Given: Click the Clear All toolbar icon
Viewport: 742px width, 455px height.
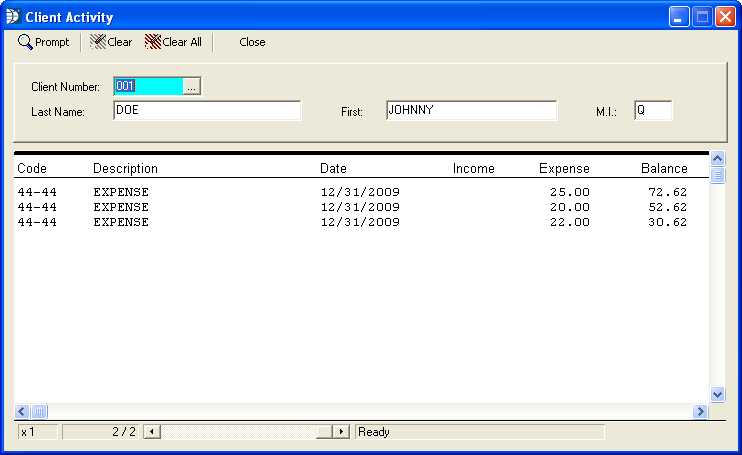Looking at the screenshot, I should click(x=153, y=42).
